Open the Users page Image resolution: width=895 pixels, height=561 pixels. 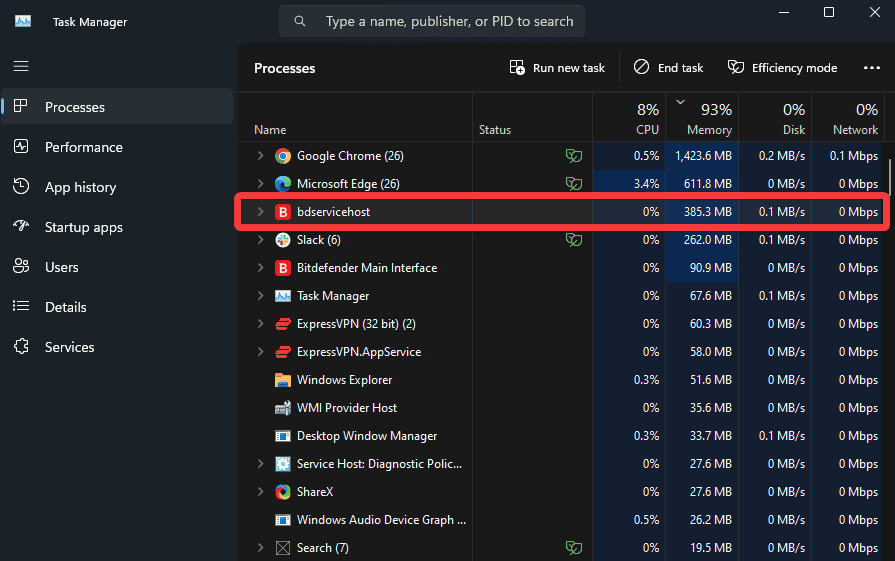click(117, 267)
